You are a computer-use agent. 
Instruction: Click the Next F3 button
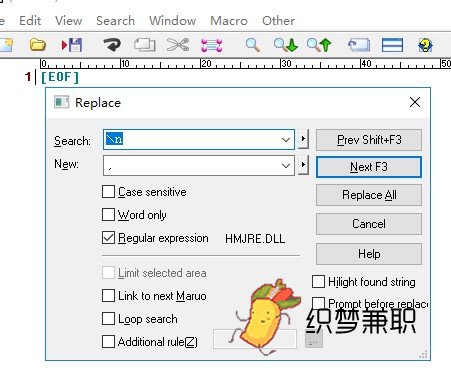click(369, 167)
